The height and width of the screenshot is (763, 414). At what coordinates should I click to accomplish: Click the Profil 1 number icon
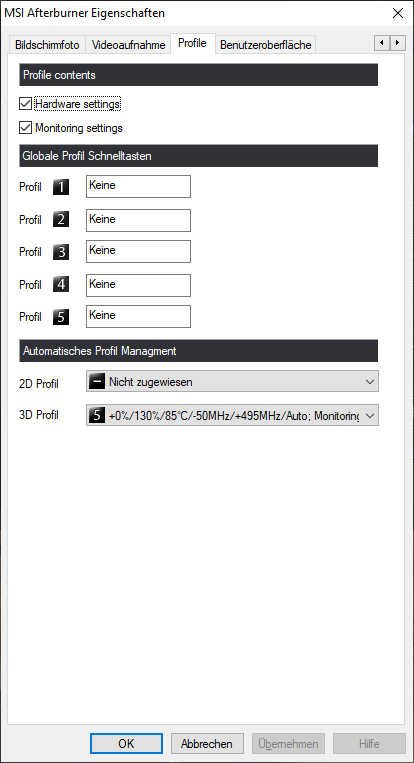[61, 187]
